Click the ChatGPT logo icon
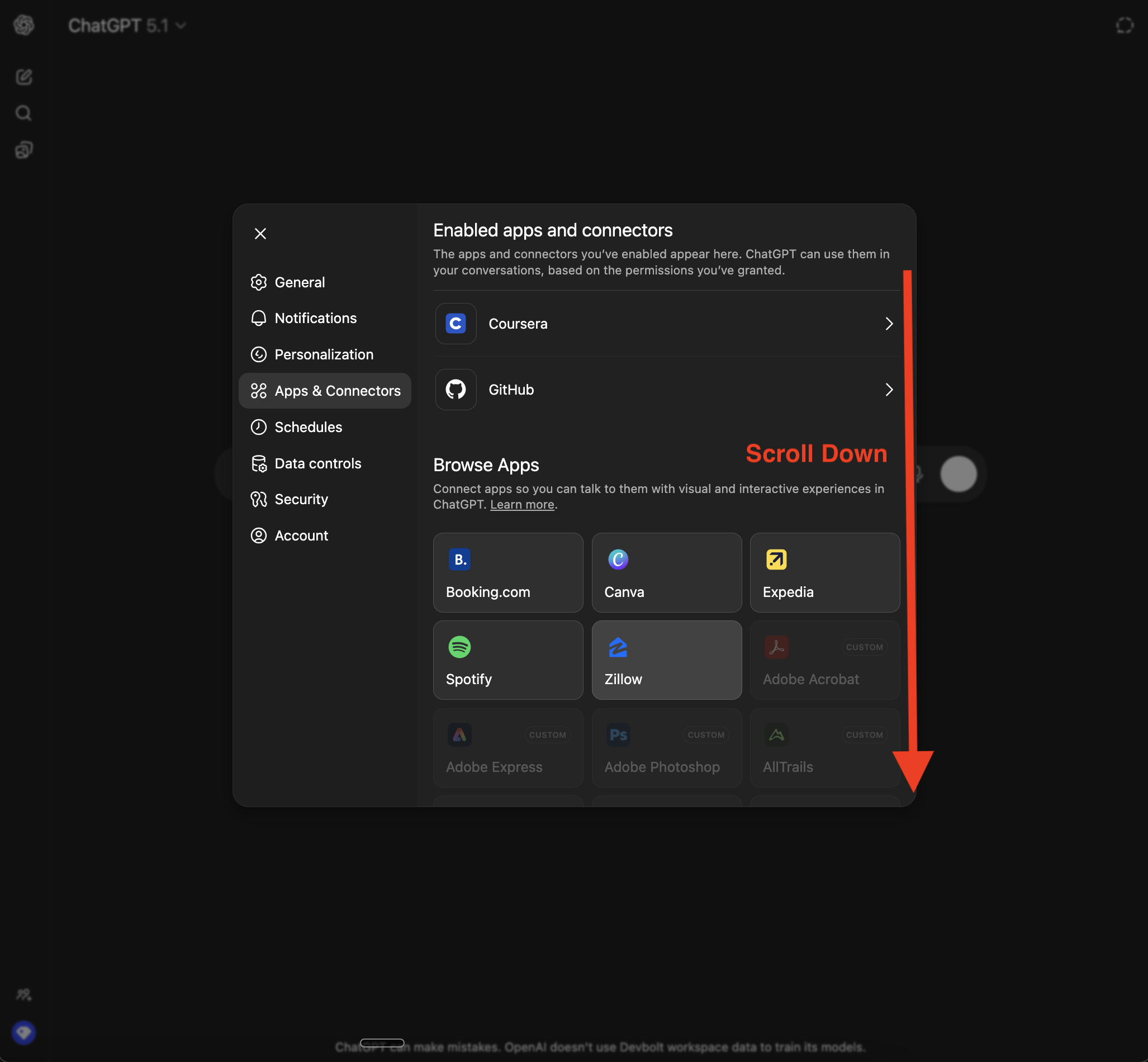 pos(23,25)
